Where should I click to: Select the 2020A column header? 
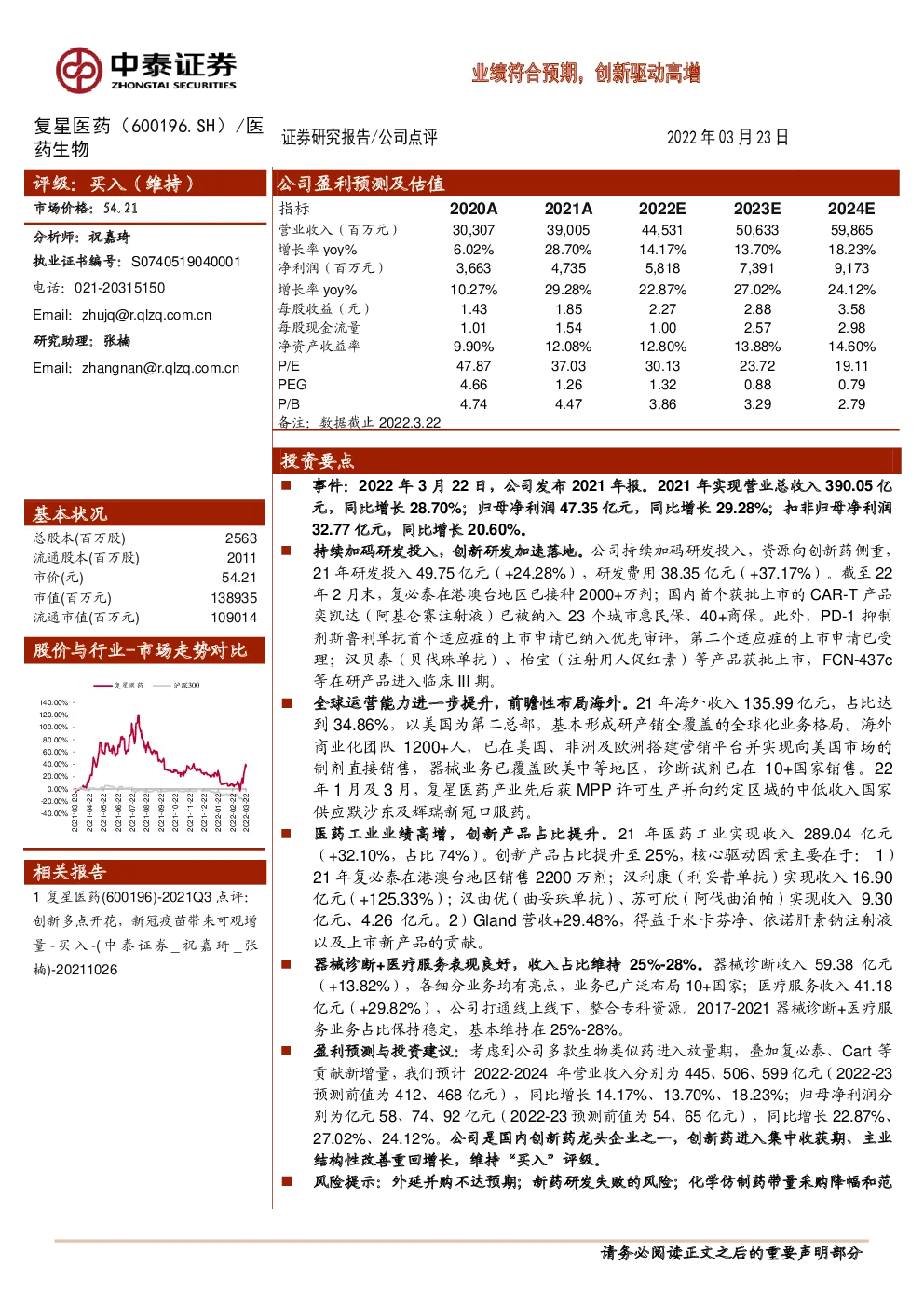click(x=473, y=209)
